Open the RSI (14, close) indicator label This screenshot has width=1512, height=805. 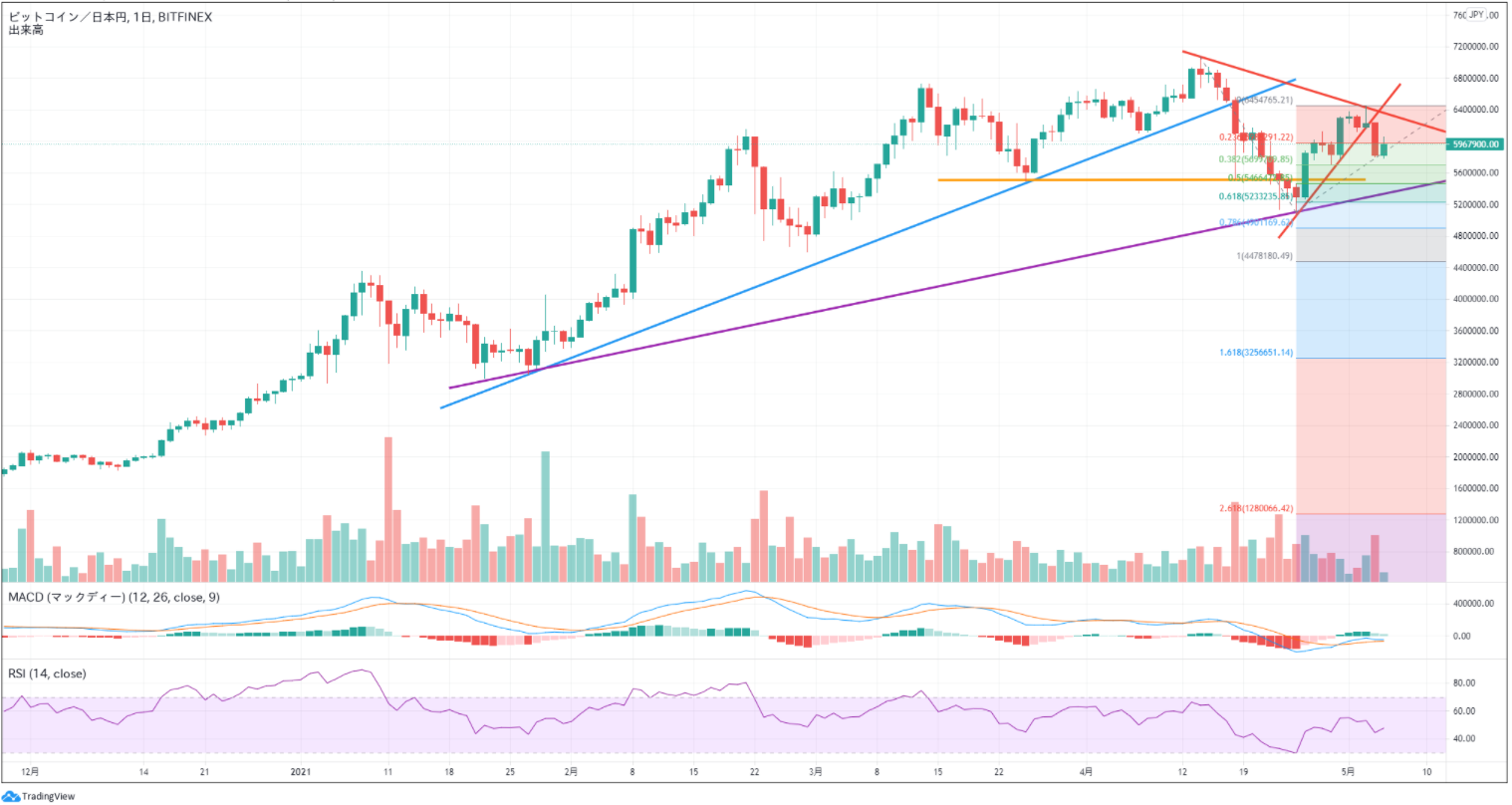(47, 673)
